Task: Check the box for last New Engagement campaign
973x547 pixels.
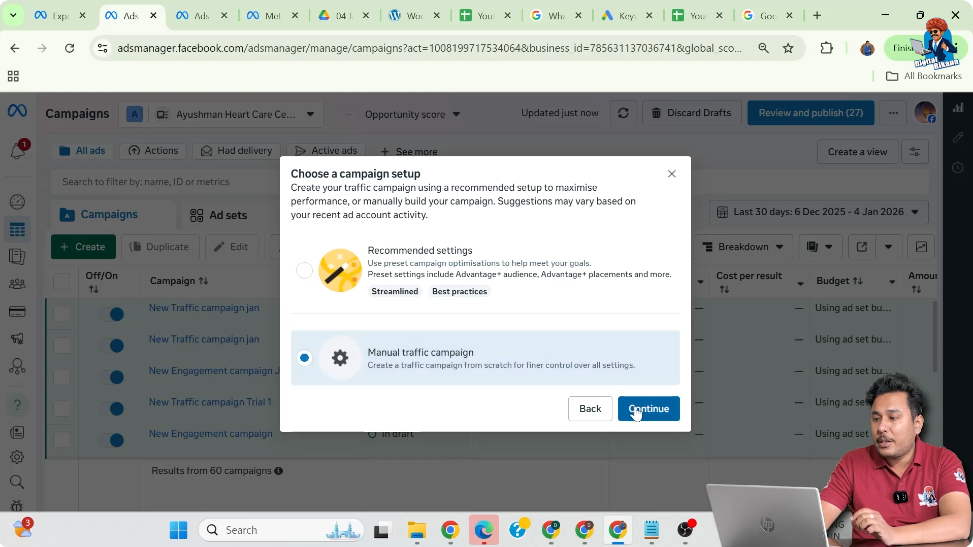Action: pos(61,440)
